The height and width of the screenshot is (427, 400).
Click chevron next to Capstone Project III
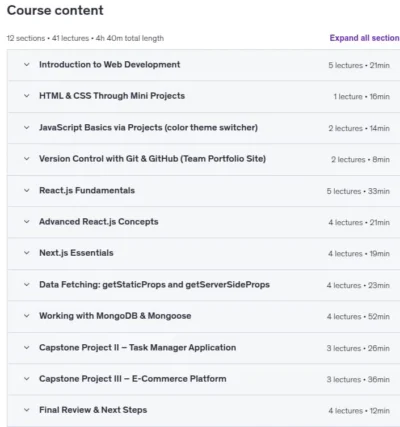27,379
